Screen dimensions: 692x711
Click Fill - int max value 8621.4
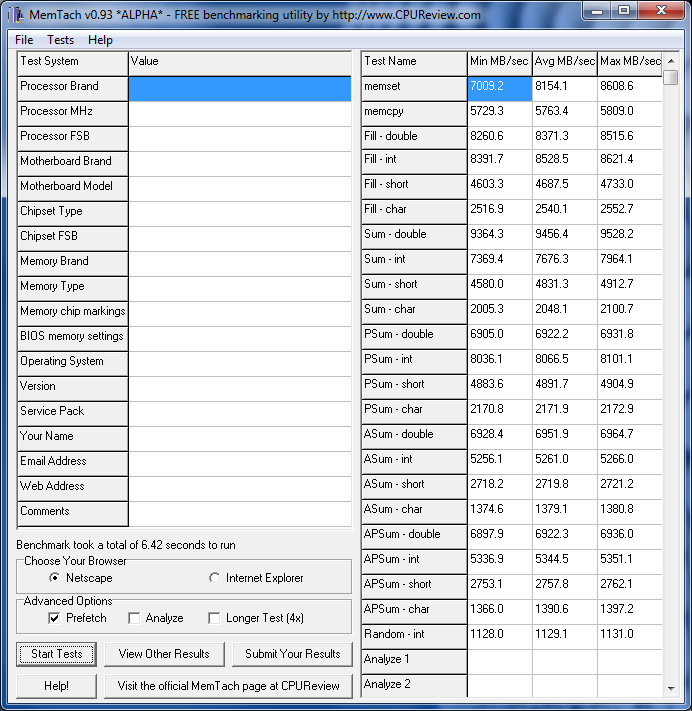[630, 162]
